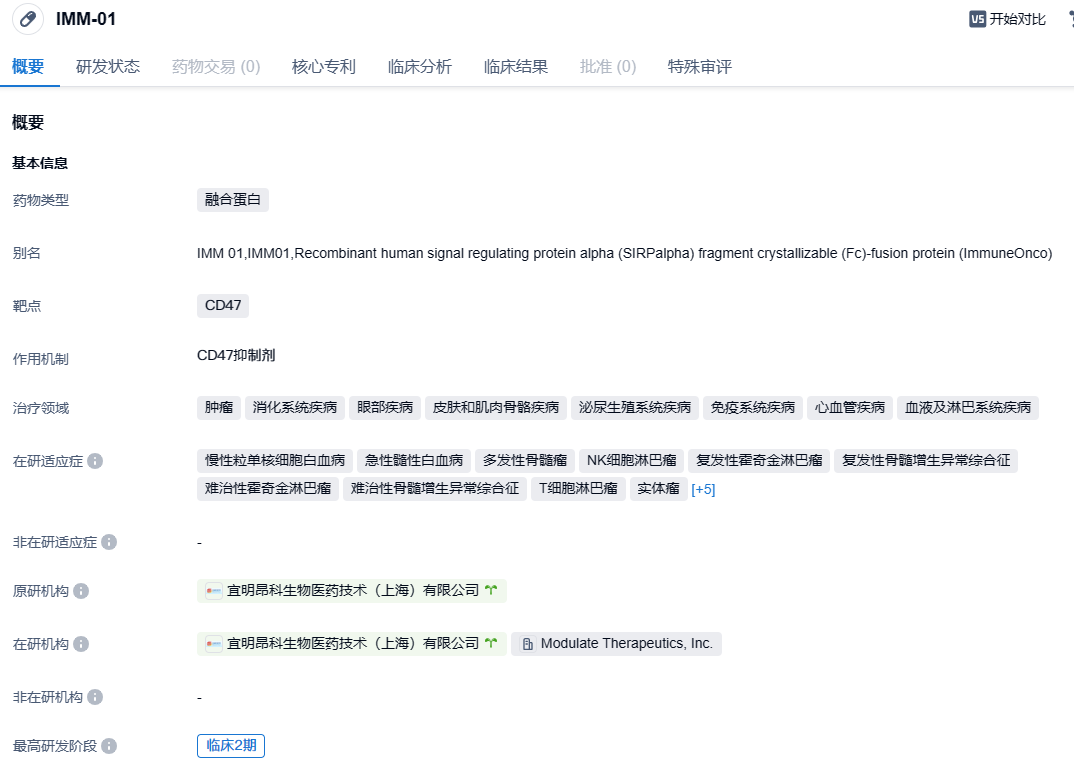
Task: Open Modulate Therapeutics, Inc. organization link
Action: tap(626, 644)
